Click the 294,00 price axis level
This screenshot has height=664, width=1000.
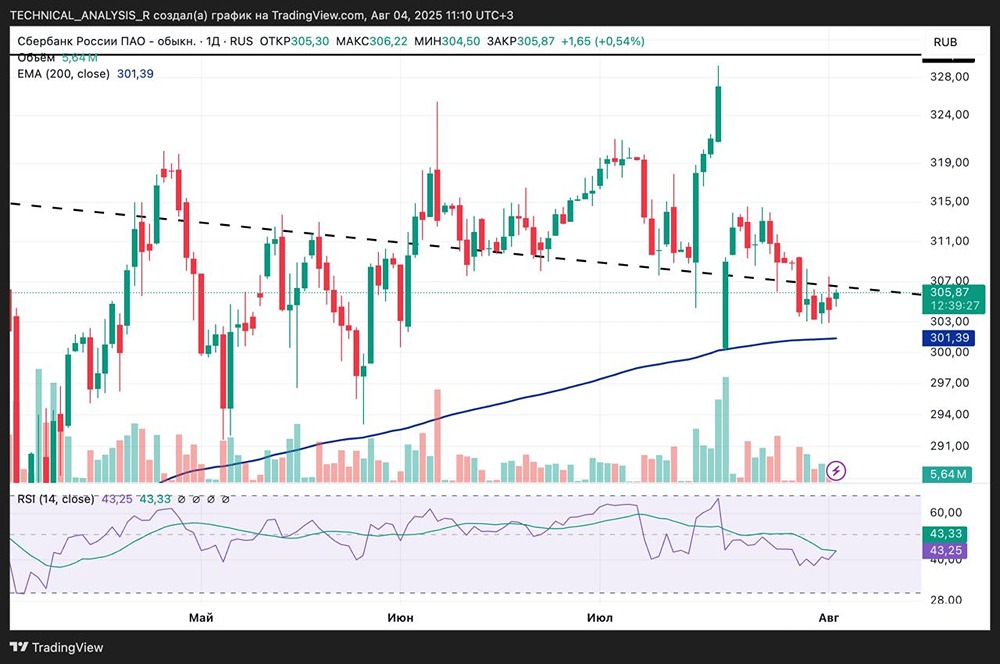950,415
